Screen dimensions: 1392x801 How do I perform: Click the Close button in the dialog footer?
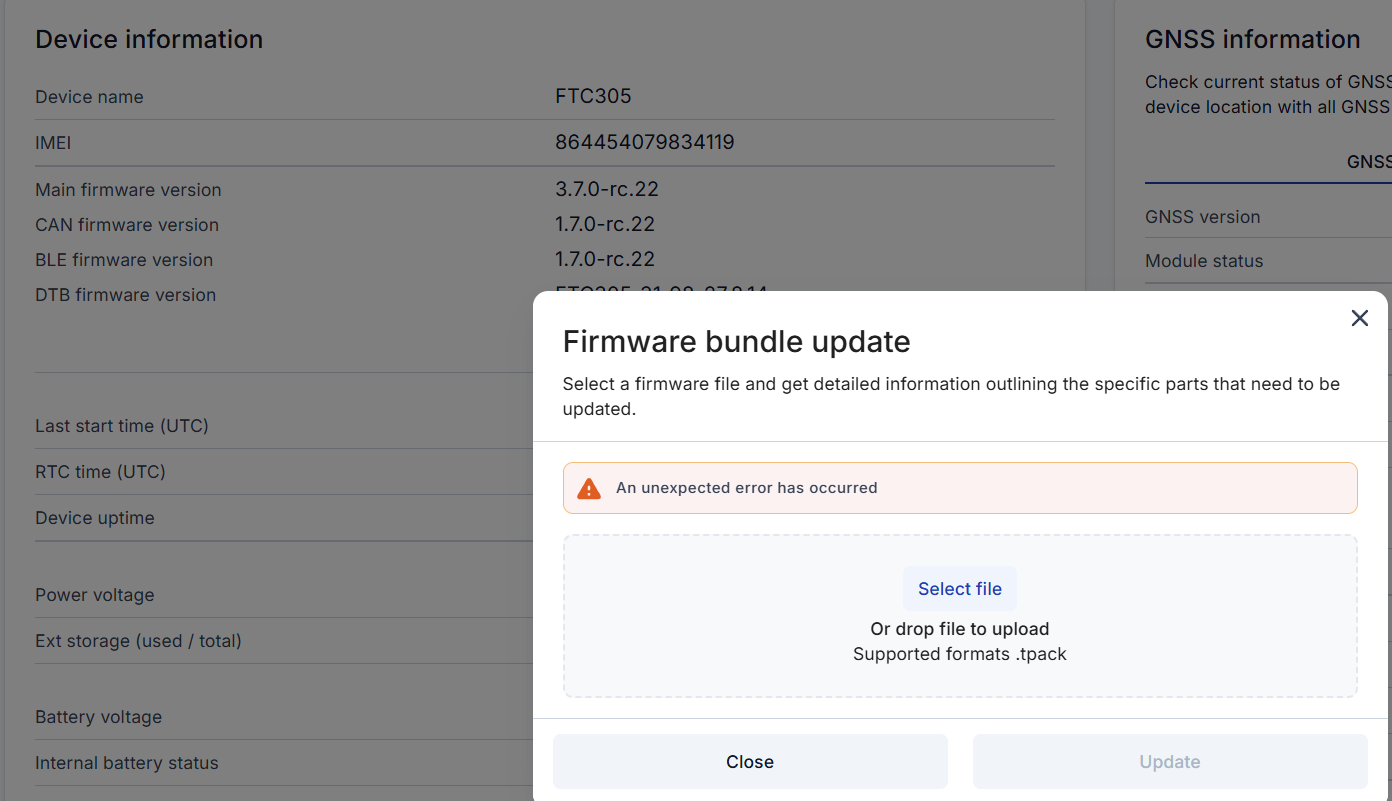(x=750, y=762)
